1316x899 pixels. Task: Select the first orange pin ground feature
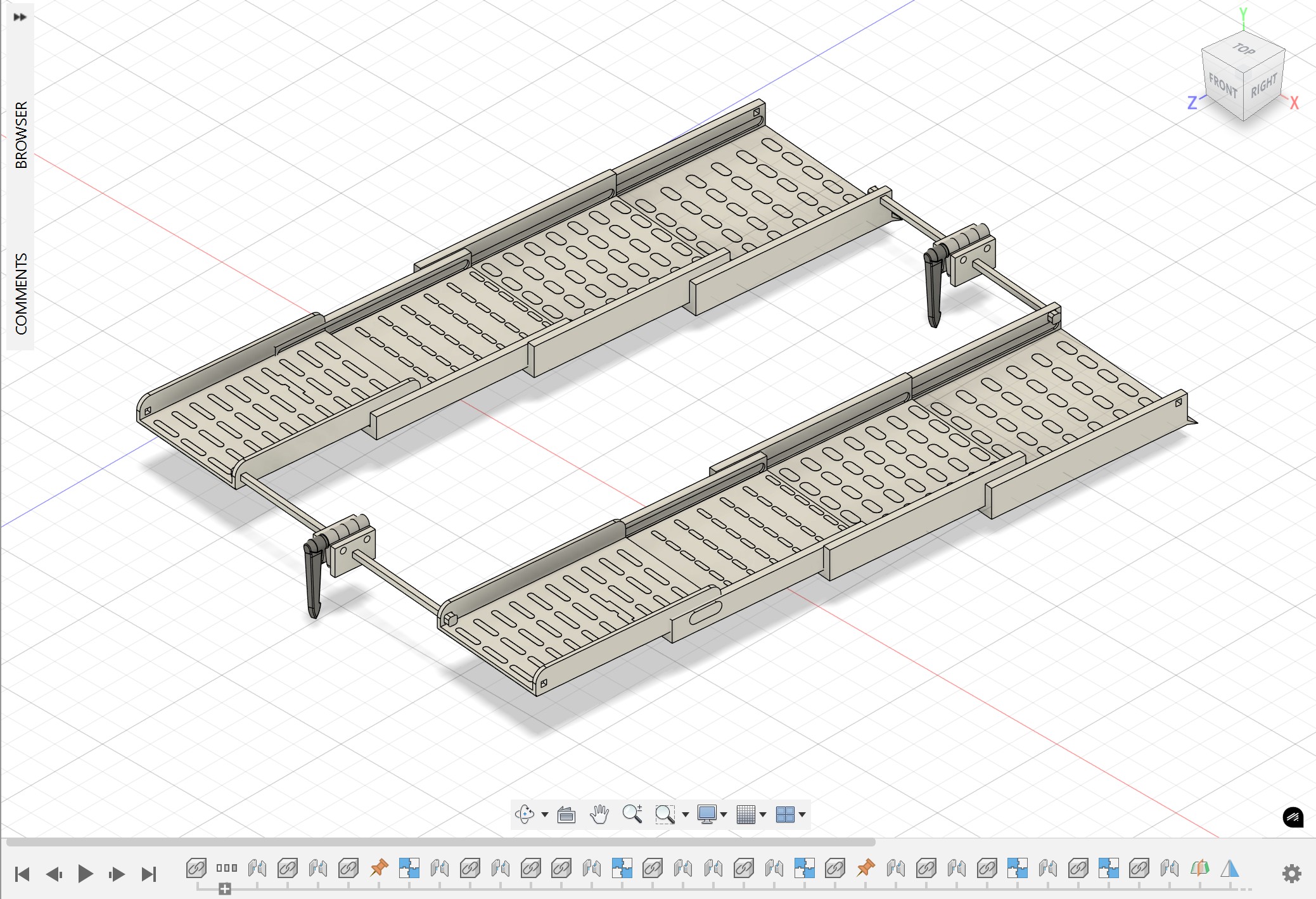coord(379,868)
